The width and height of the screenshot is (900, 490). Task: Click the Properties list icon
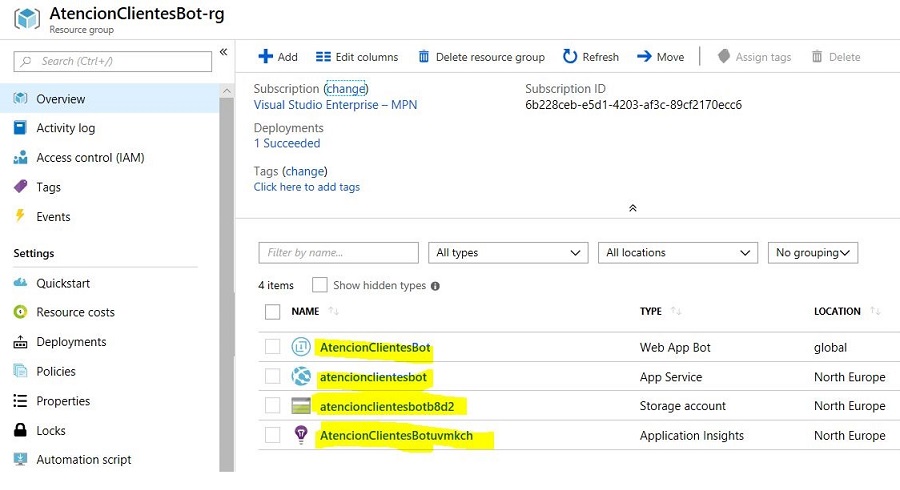tap(20, 400)
